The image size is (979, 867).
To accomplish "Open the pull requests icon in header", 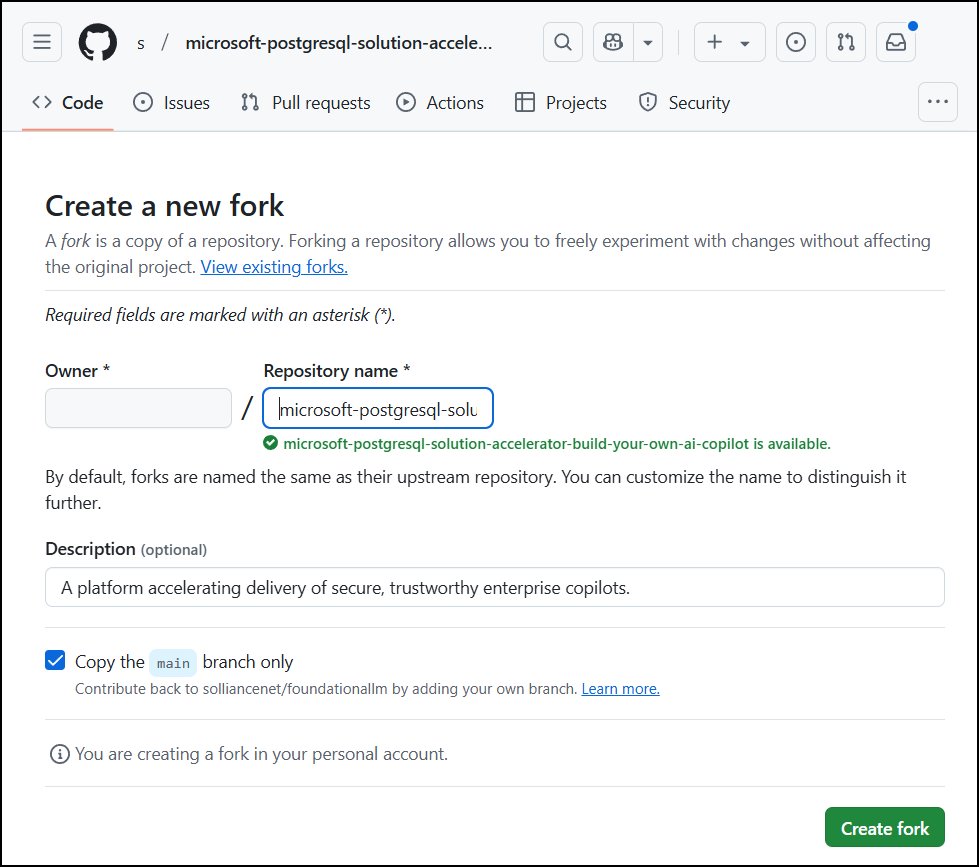I will (x=845, y=42).
